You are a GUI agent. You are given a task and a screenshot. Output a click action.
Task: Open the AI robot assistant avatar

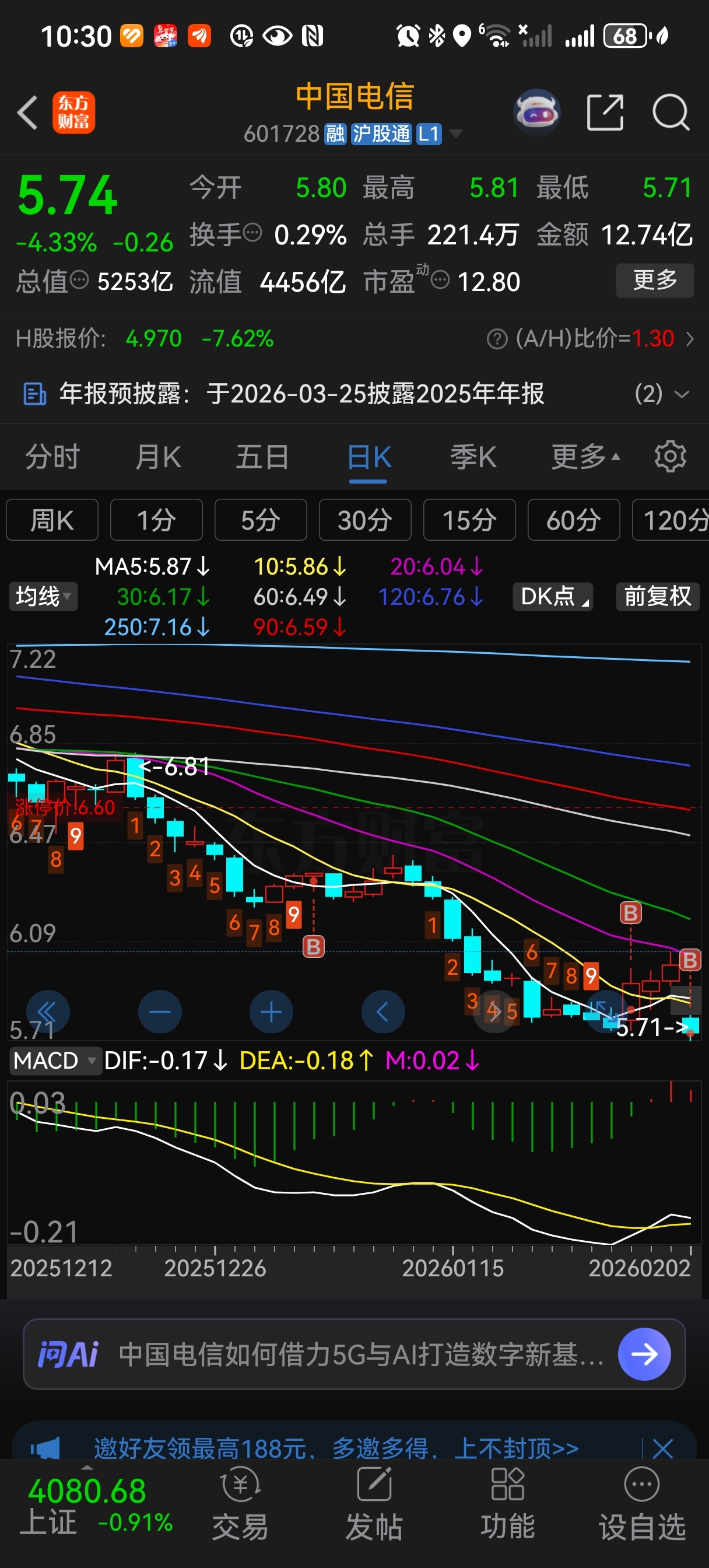point(536,112)
